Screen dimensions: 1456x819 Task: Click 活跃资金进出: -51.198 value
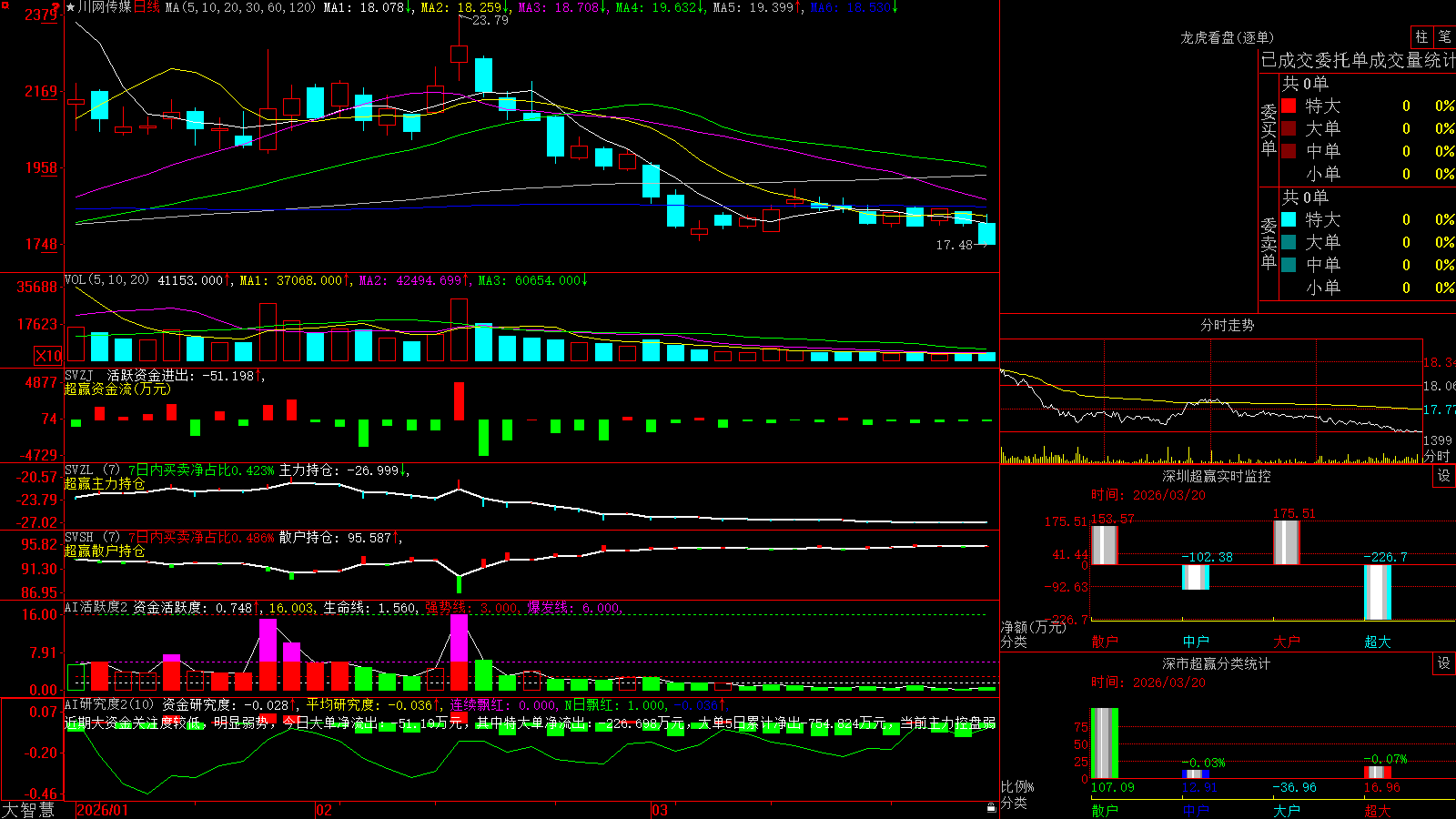click(185, 375)
